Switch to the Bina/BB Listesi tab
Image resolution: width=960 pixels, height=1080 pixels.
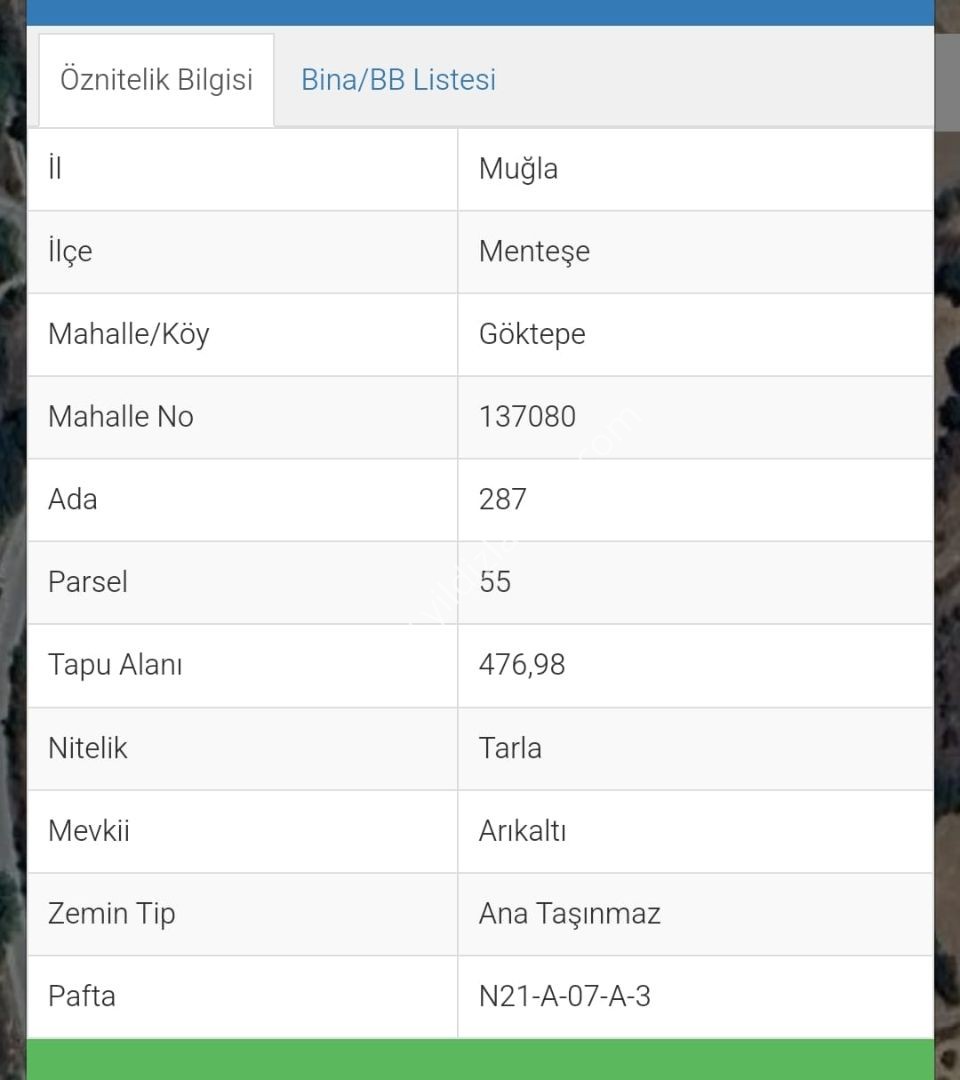point(398,80)
